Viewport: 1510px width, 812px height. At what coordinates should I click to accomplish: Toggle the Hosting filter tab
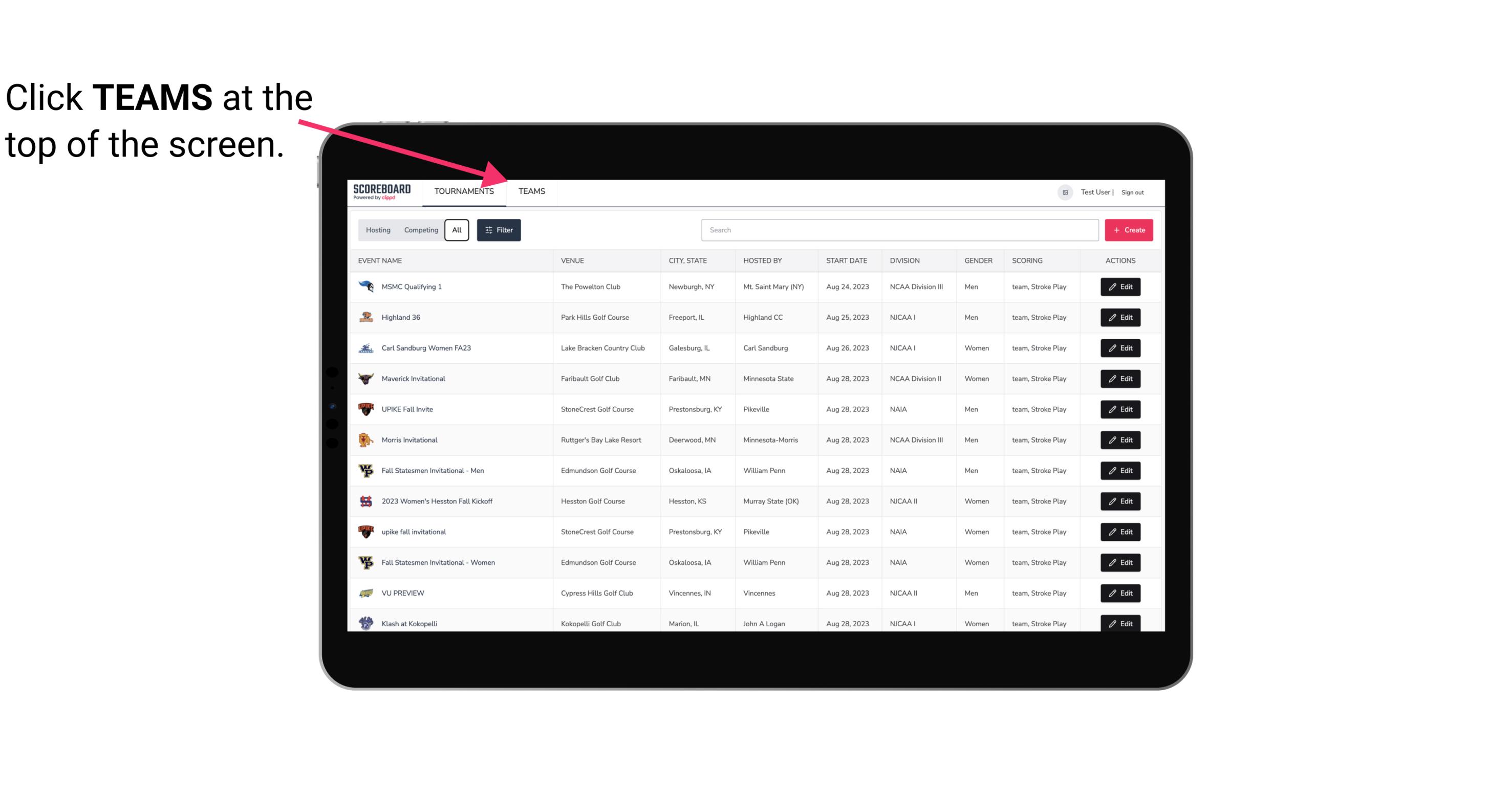pos(378,230)
